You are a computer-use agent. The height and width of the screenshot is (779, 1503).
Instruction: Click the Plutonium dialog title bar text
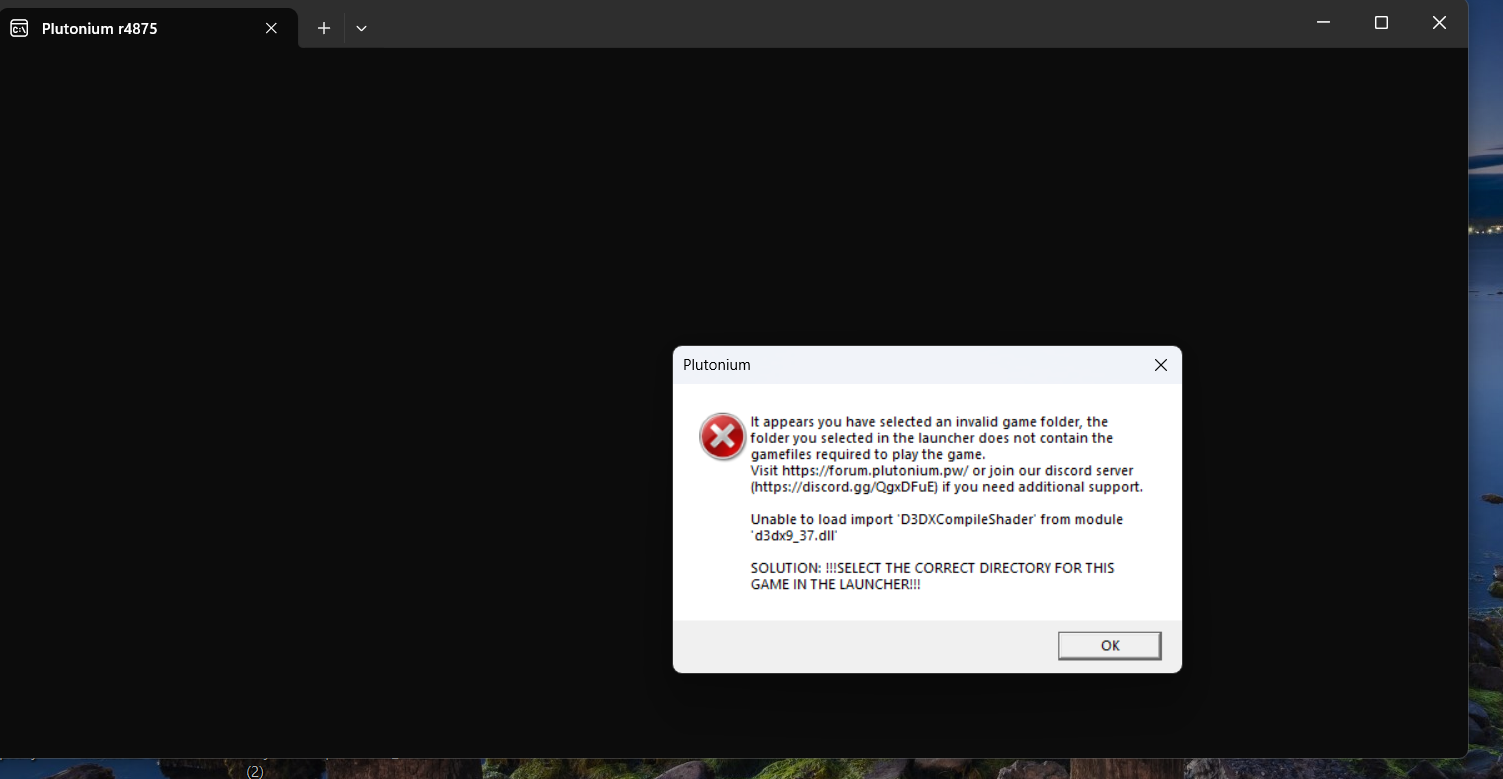click(716, 365)
